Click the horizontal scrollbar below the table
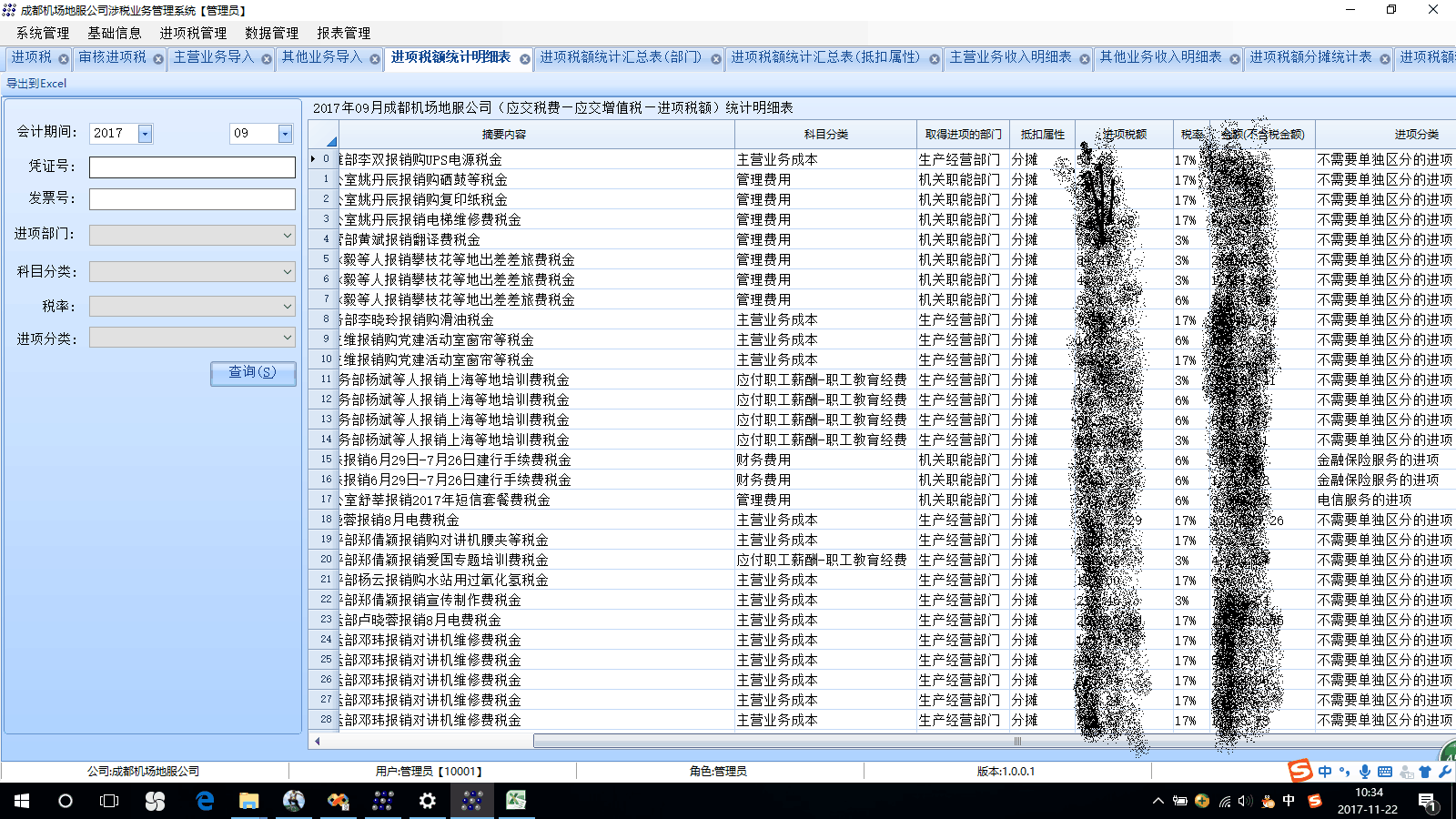Image resolution: width=1456 pixels, height=819 pixels. click(x=874, y=741)
